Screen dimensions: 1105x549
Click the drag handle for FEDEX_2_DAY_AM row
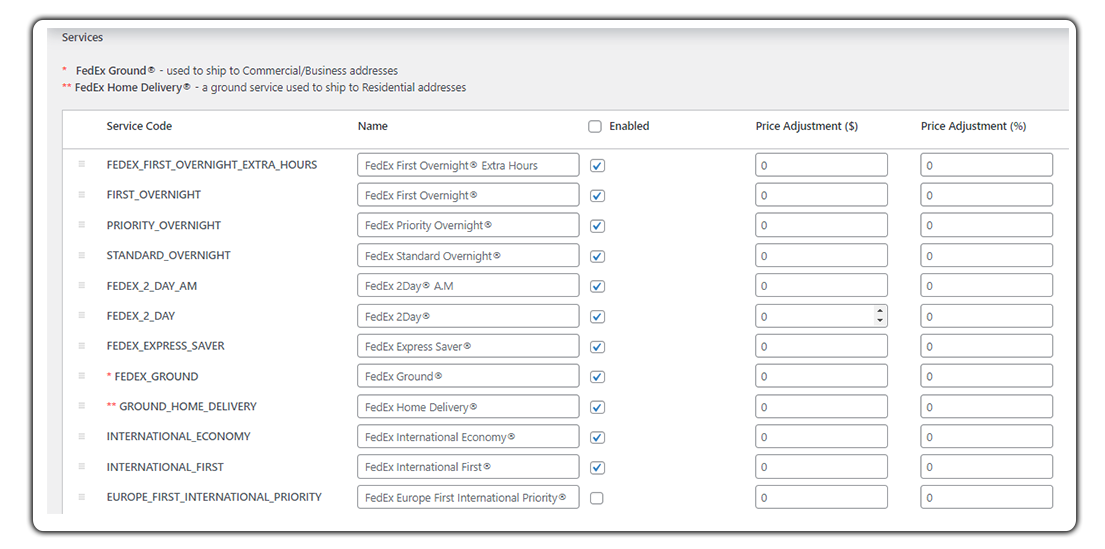click(x=82, y=285)
